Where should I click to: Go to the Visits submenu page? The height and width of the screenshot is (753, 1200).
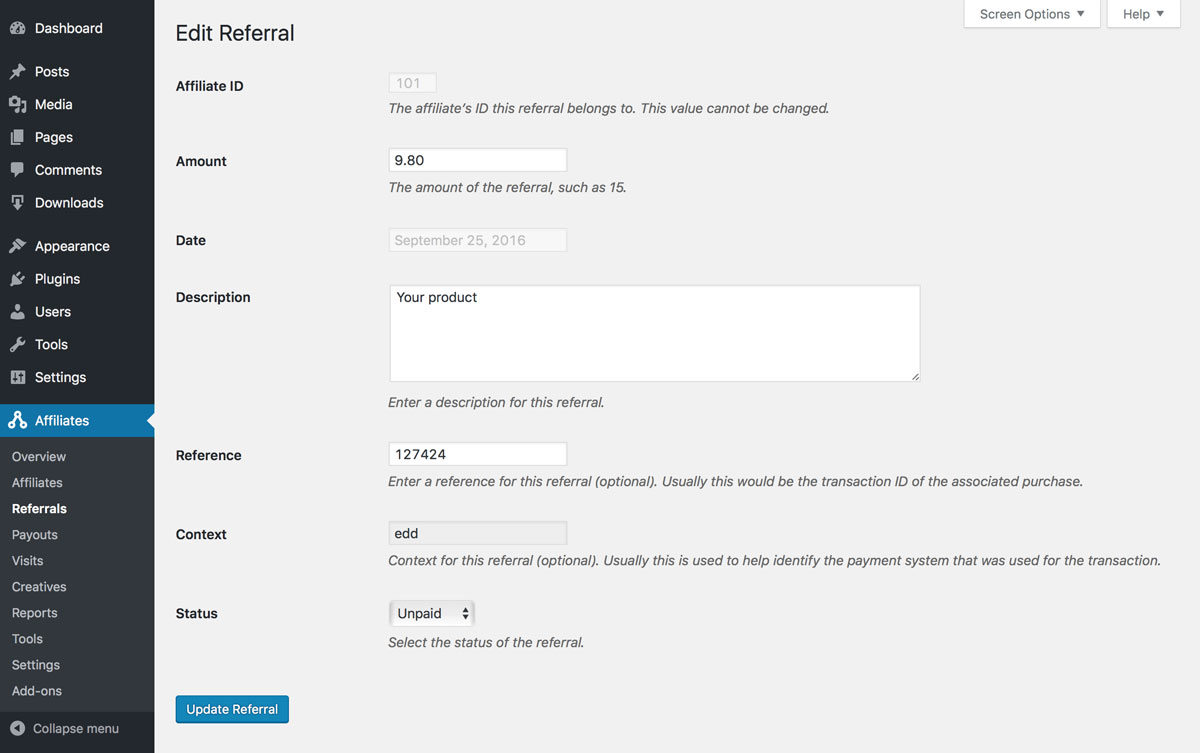click(27, 561)
